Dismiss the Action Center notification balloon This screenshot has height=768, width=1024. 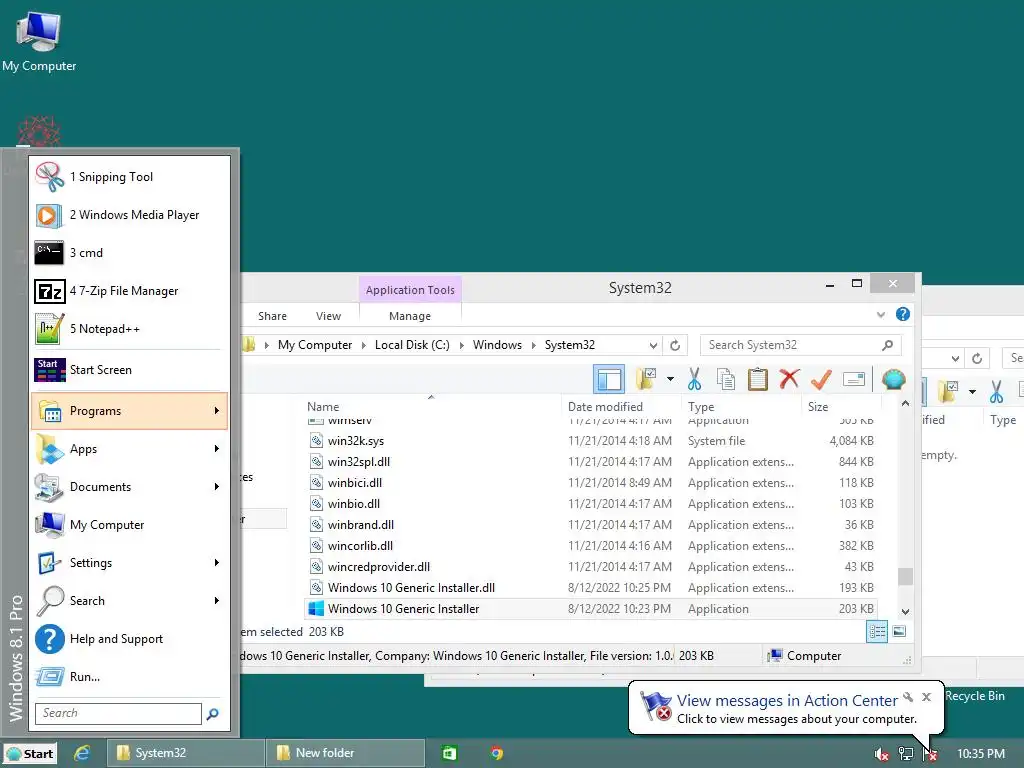926,697
